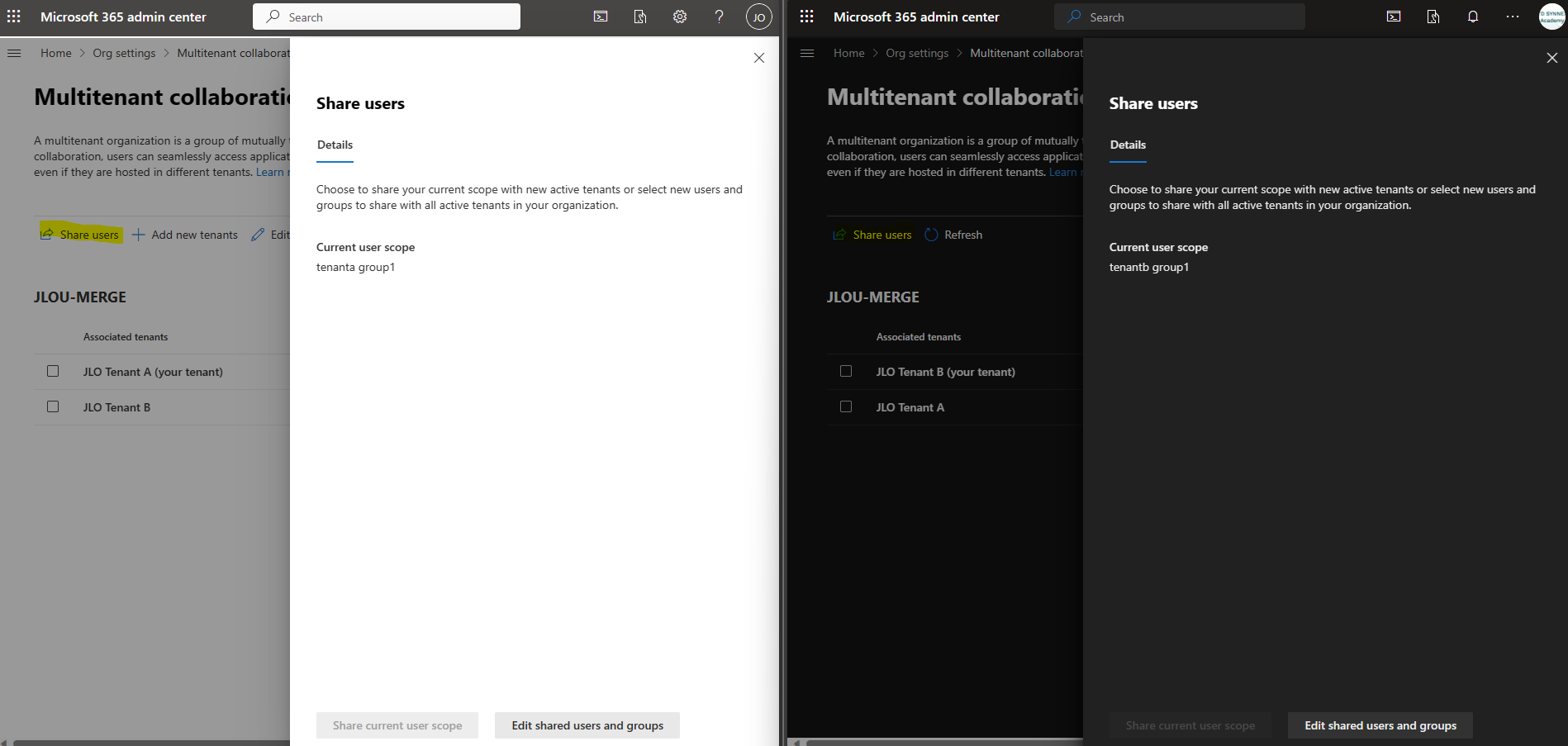
Task: Click Associated tenants column header in right dark window
Action: coord(919,337)
